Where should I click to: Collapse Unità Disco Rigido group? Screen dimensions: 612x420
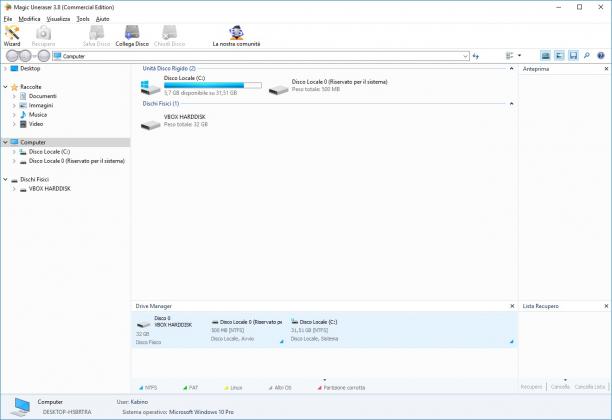click(x=511, y=68)
